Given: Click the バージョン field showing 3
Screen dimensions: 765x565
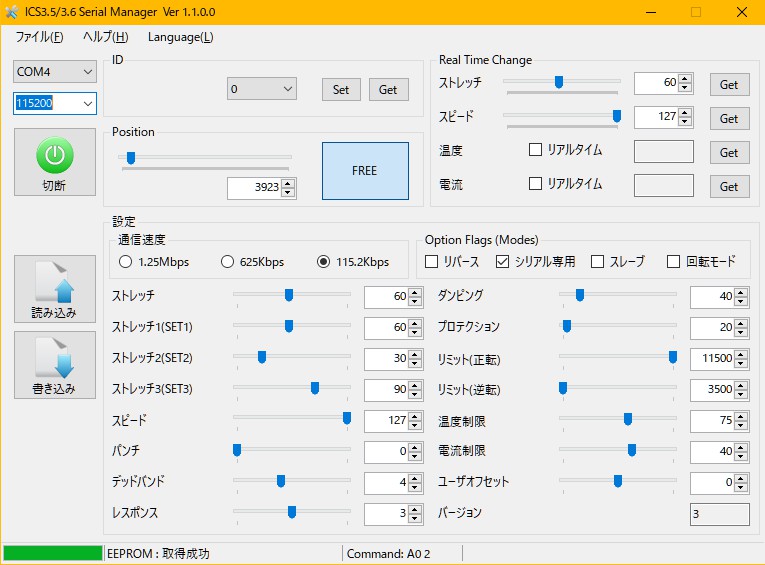Looking at the screenshot, I should click(720, 514).
